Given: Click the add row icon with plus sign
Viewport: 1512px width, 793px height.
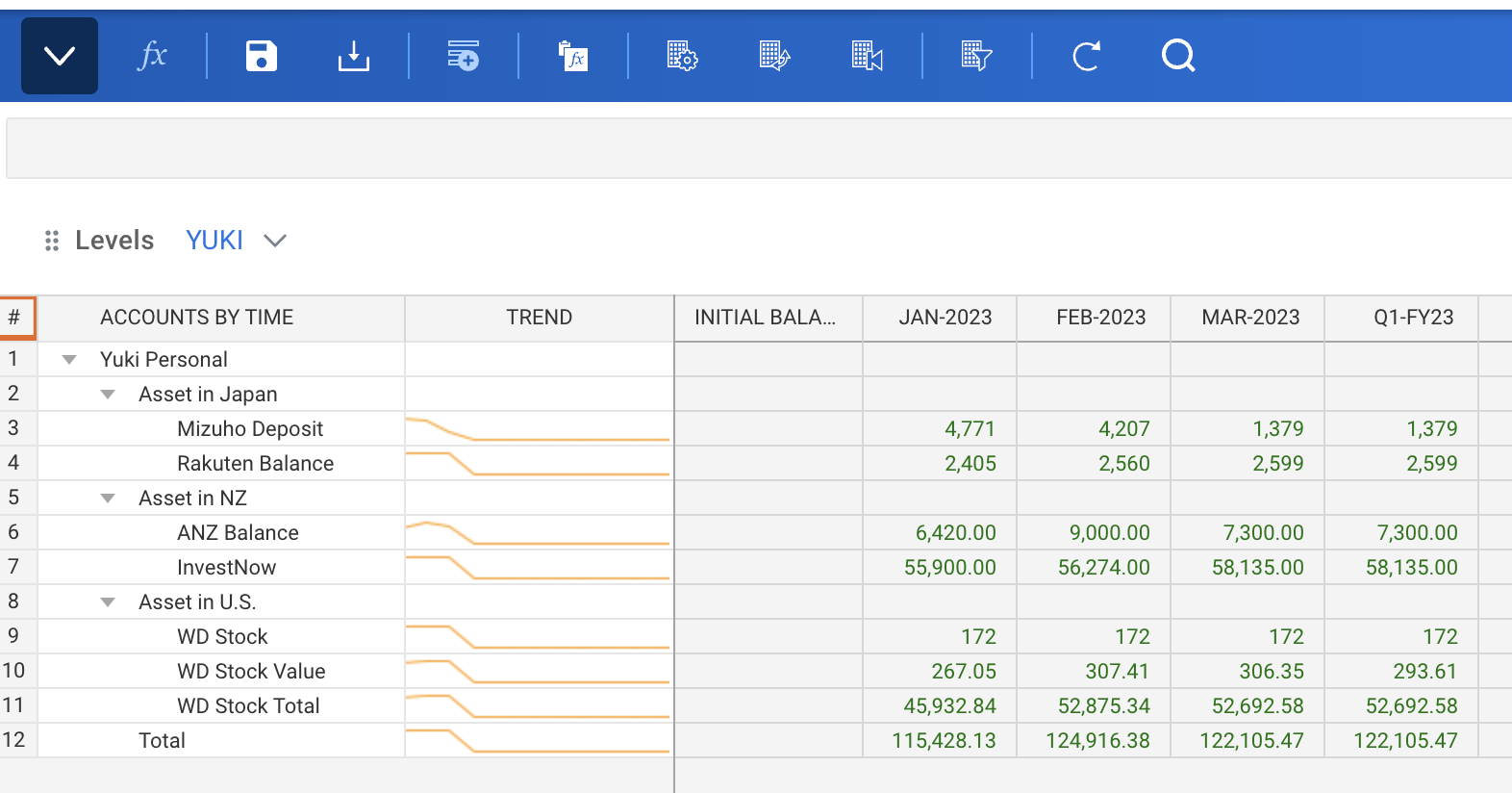Looking at the screenshot, I should click(x=463, y=56).
